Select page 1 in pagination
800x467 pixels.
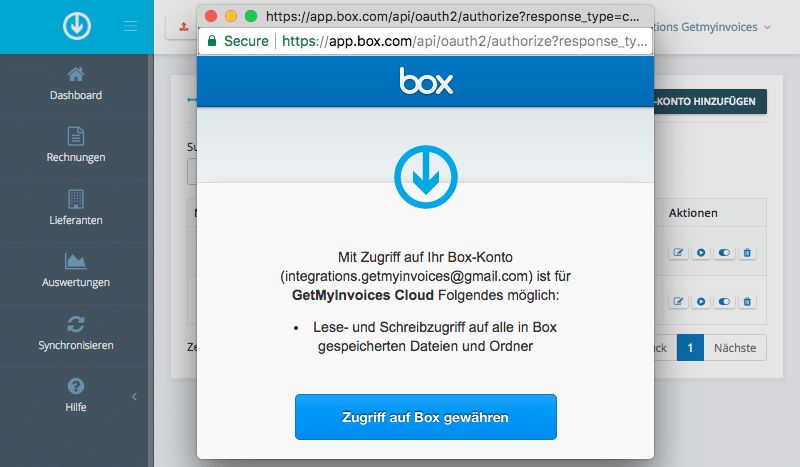(x=690, y=348)
